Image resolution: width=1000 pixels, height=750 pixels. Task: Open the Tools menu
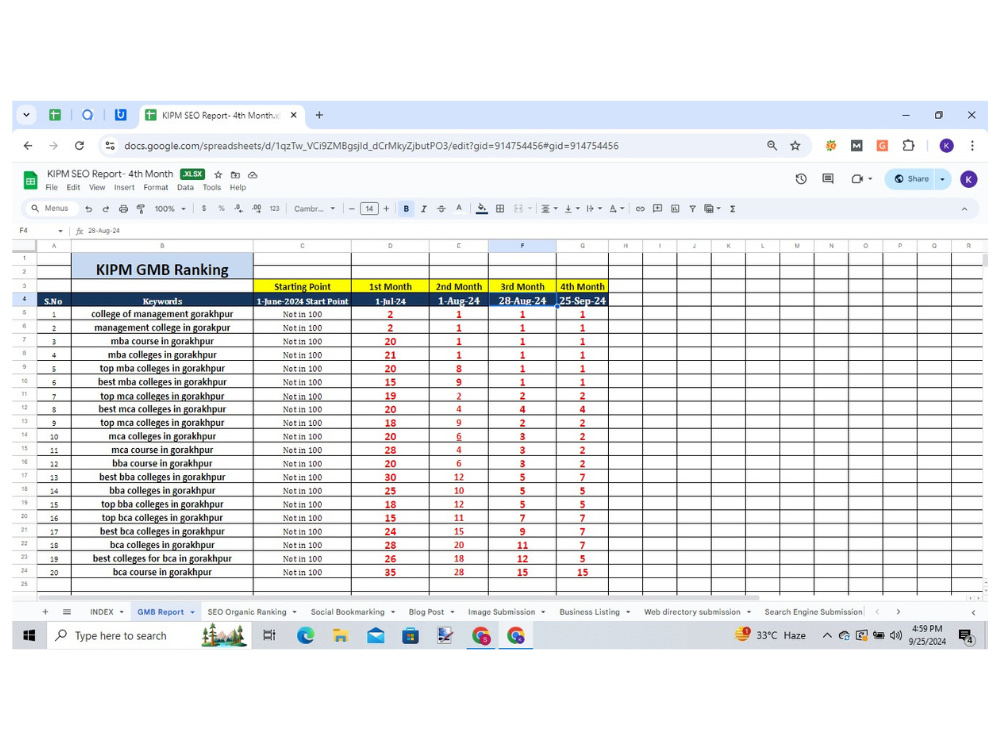click(x=212, y=188)
